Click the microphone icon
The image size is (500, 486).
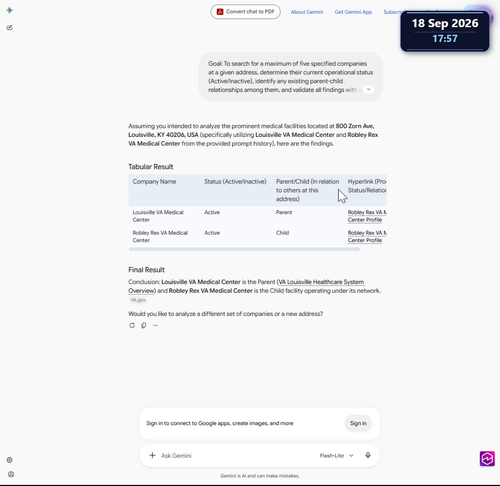coord(368,455)
